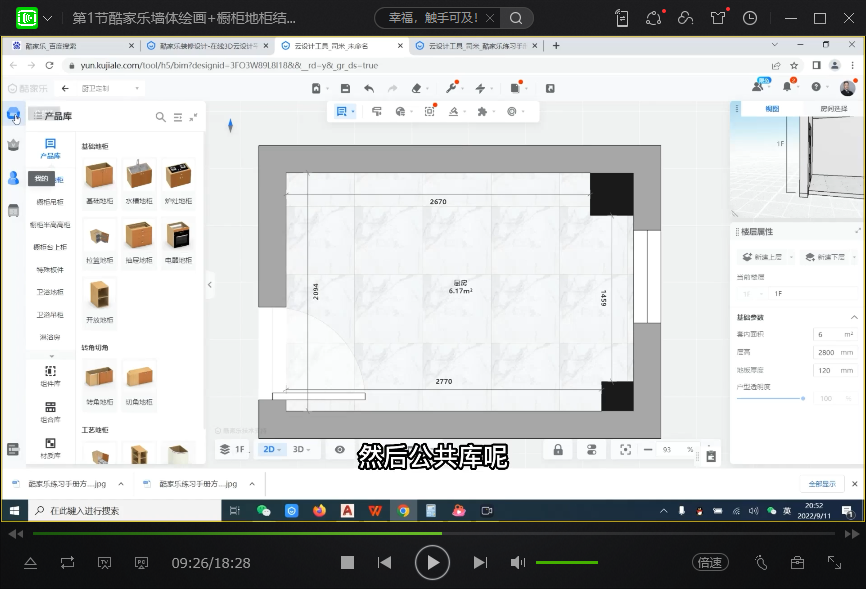Image resolution: width=866 pixels, height=589 pixels.
Task: Click the lock icon below canvas
Action: tap(558, 450)
